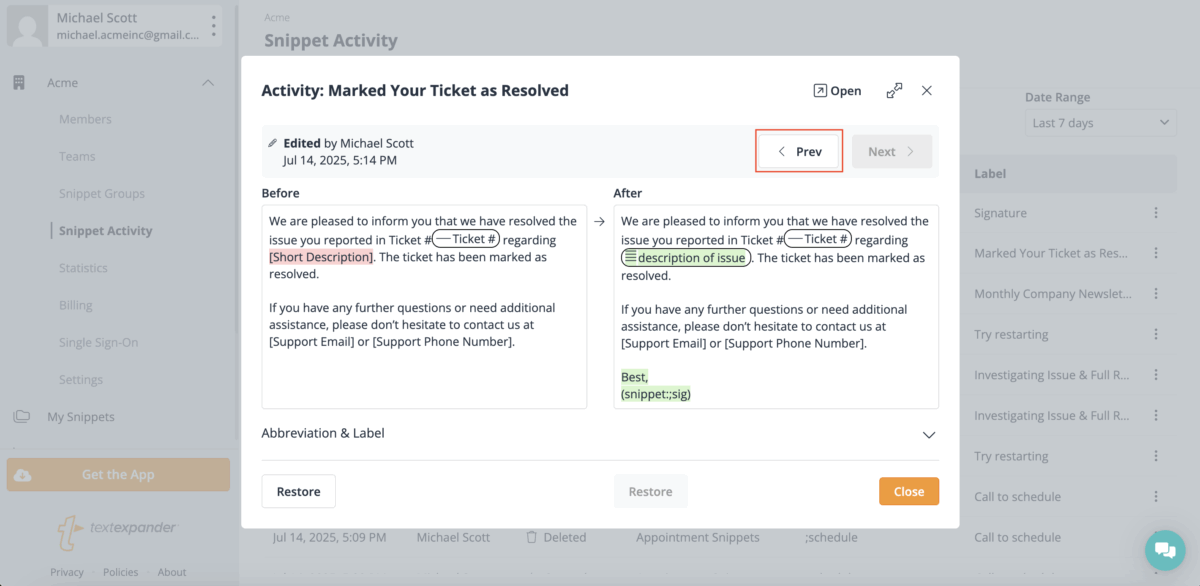The width and height of the screenshot is (1200, 586).
Task: Click the orange Close button
Action: click(909, 492)
